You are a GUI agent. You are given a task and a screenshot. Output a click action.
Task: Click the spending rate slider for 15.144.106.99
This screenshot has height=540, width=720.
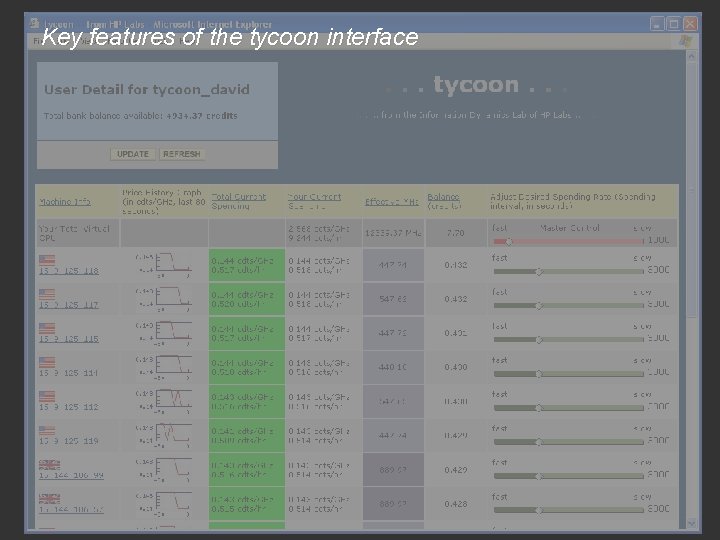tap(568, 476)
